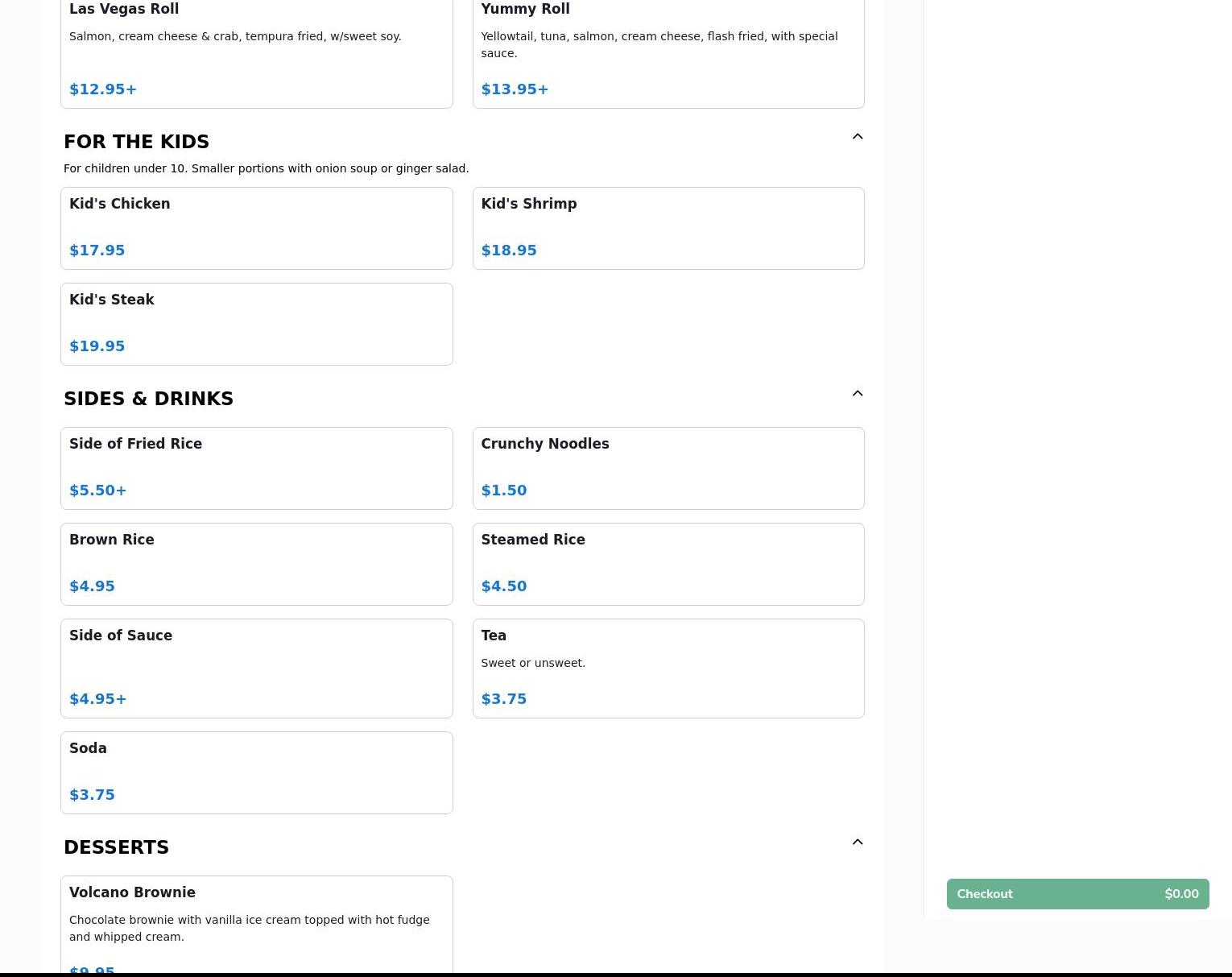Viewport: 1232px width, 977px height.
Task: Click the 'Sweet or unsweet.' Tea description
Action: tap(533, 663)
